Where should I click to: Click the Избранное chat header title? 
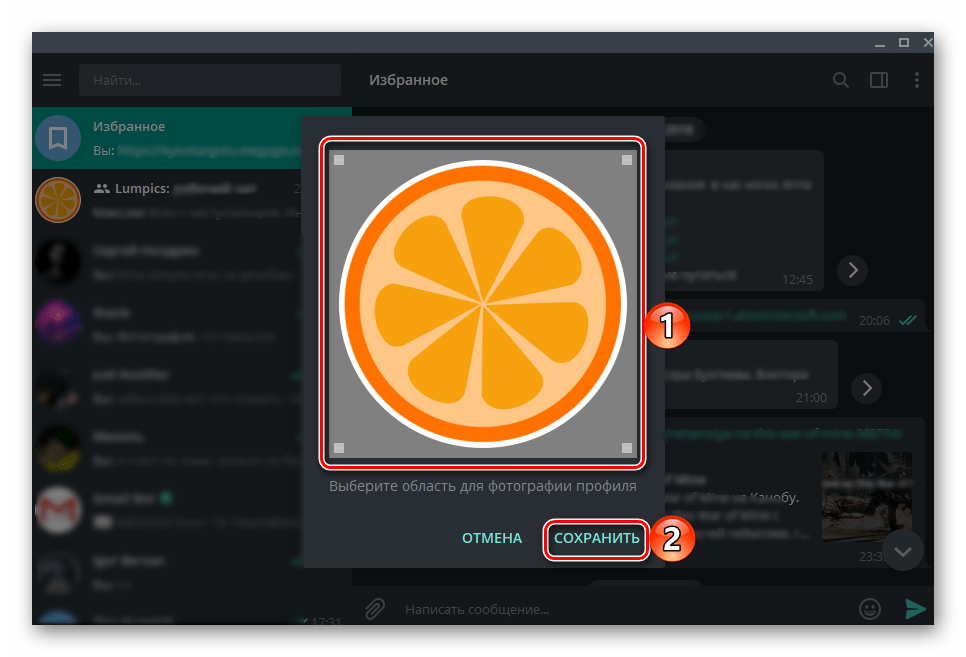408,80
